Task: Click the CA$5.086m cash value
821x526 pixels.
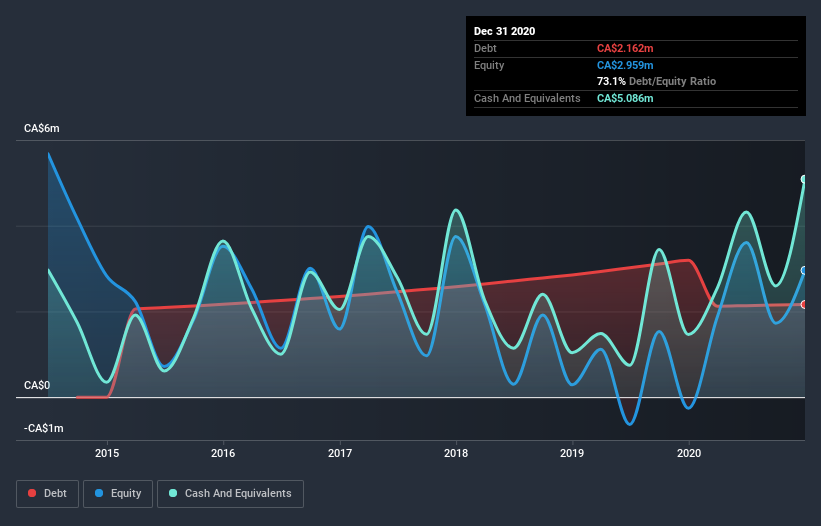Action: (x=625, y=98)
